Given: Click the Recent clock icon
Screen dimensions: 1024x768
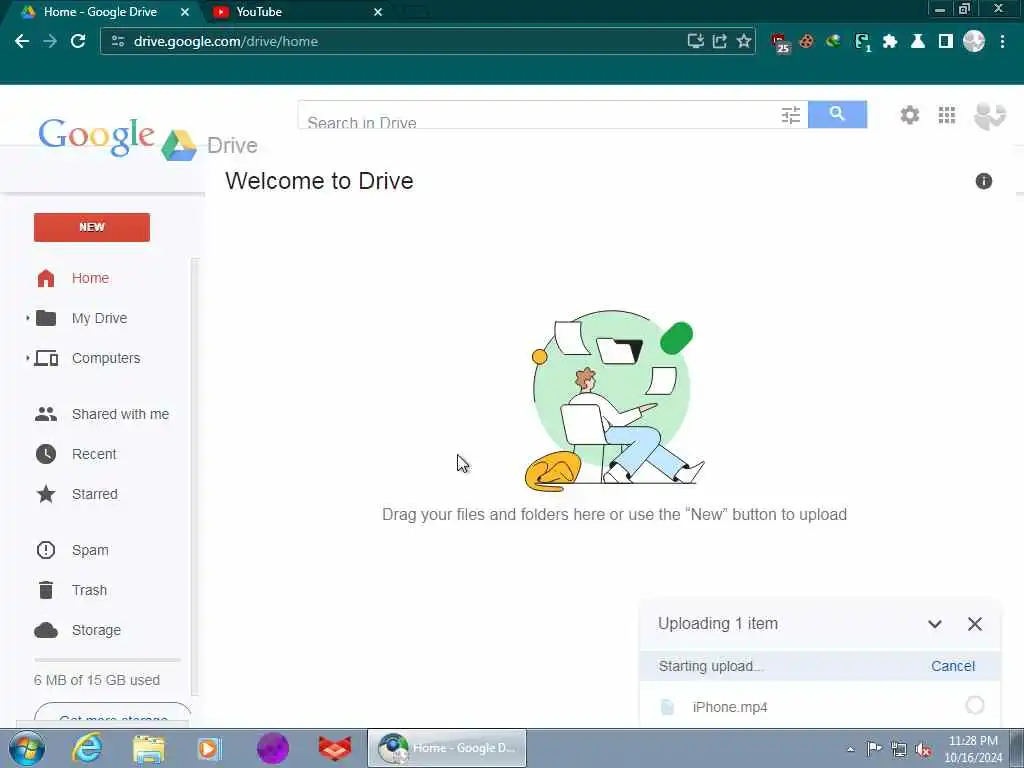Looking at the screenshot, I should (x=46, y=454).
